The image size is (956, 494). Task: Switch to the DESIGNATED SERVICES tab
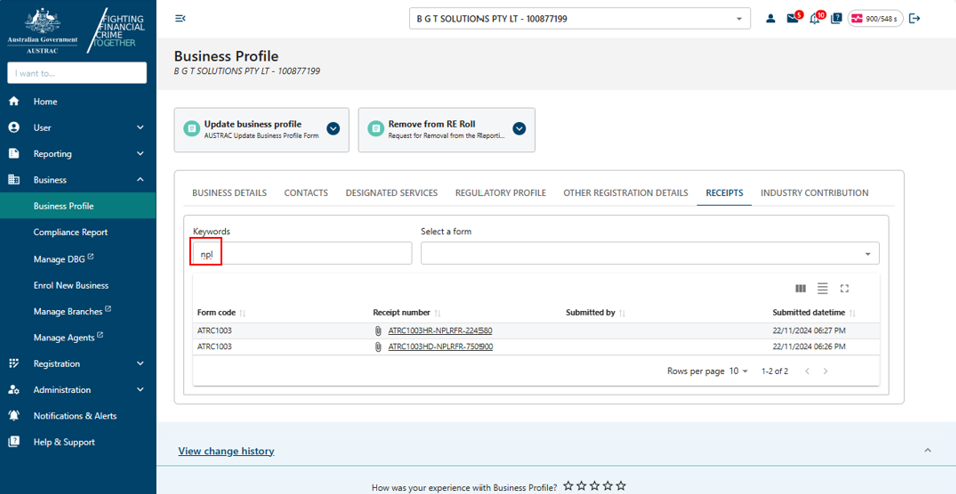pyautogui.click(x=391, y=193)
